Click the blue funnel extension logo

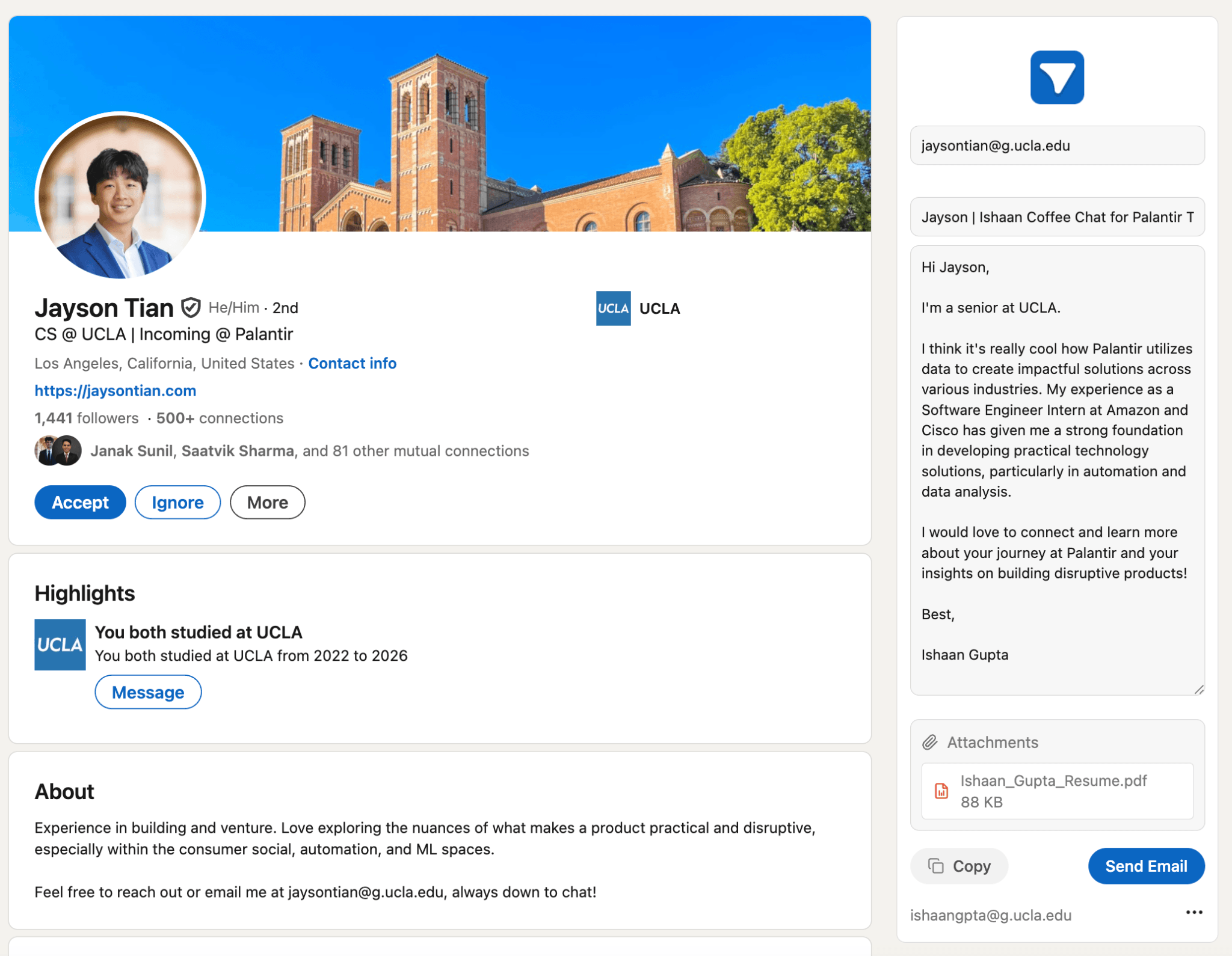tap(1057, 78)
